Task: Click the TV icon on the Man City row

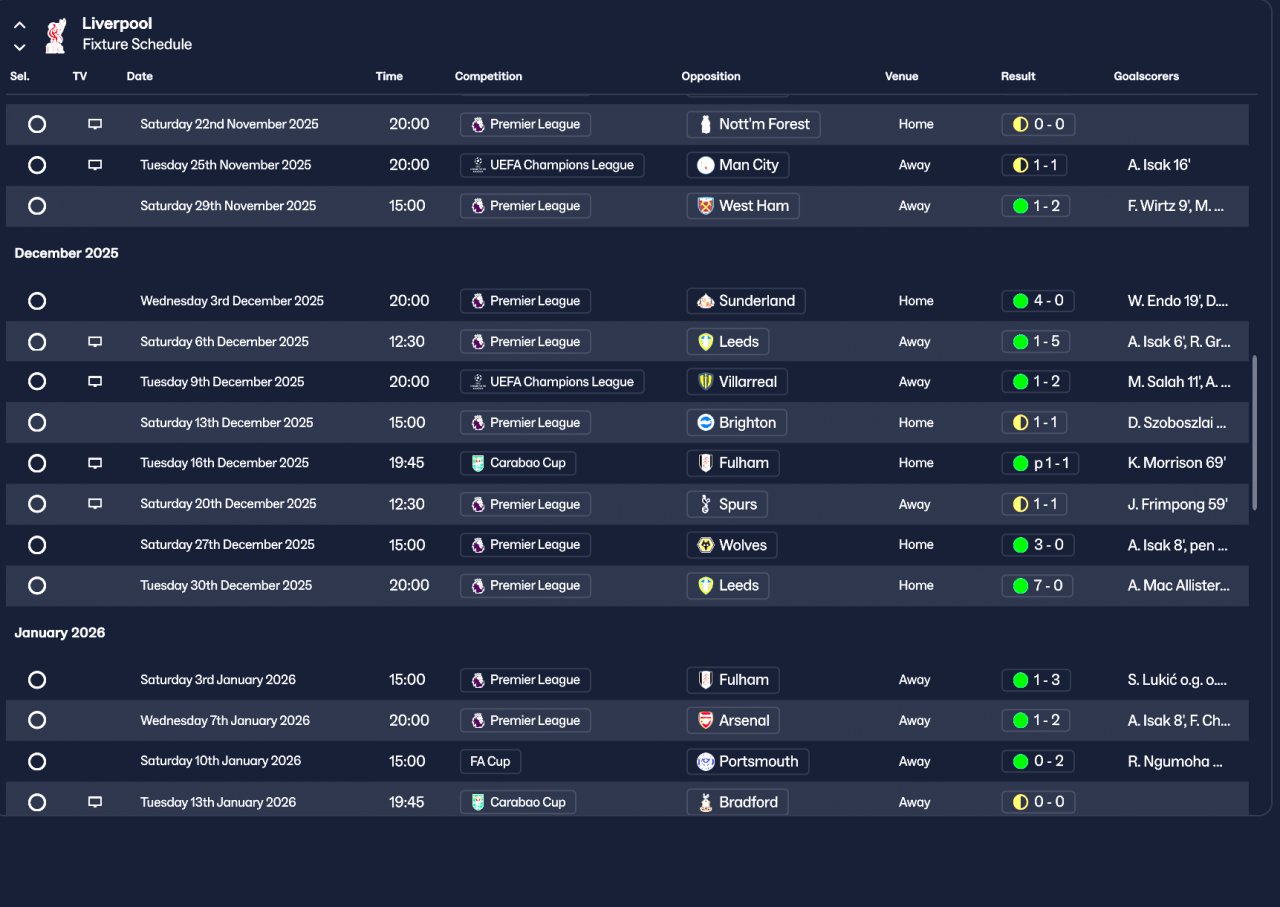Action: point(95,165)
